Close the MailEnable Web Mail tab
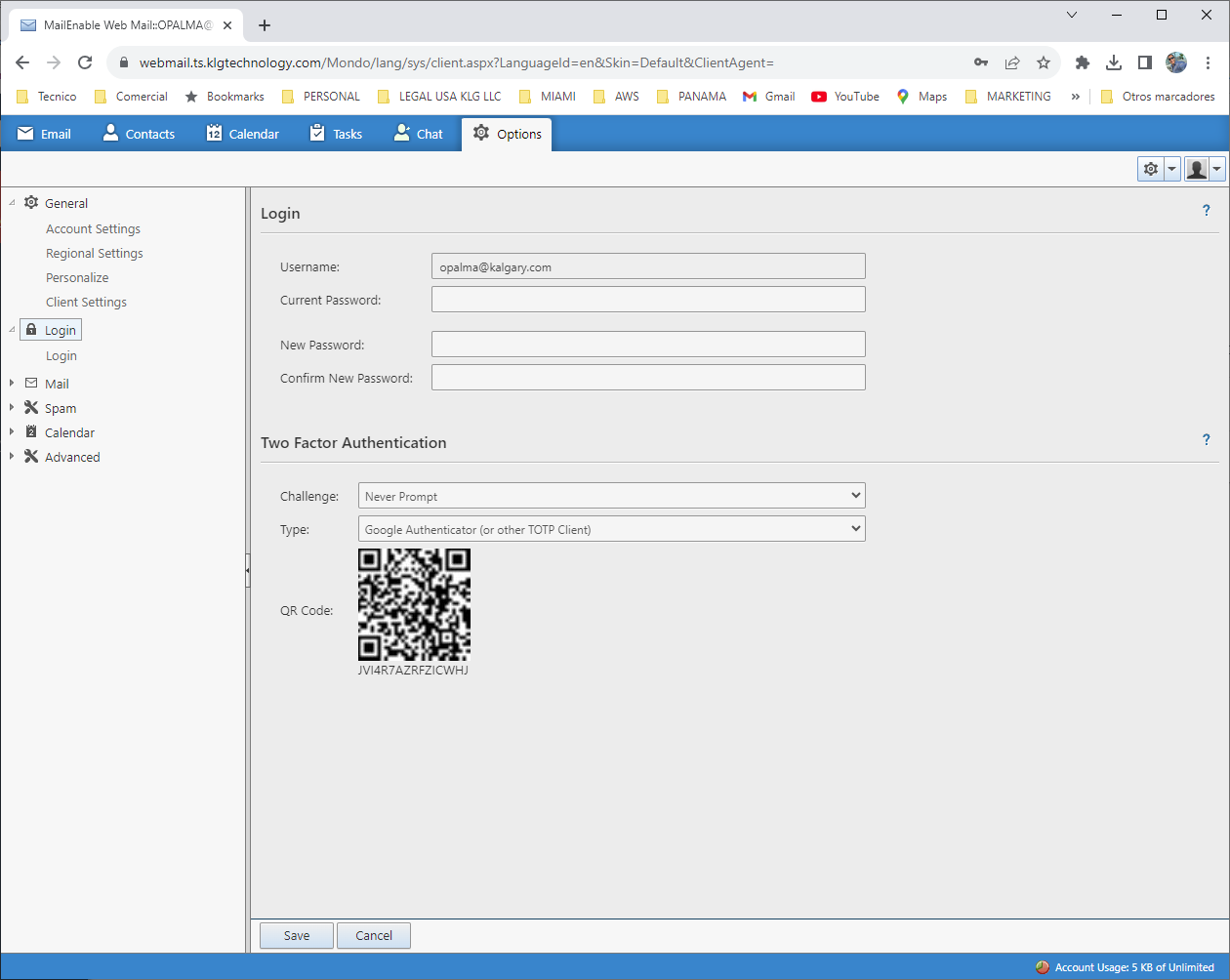Screen dimensions: 1230x980 tap(227, 25)
